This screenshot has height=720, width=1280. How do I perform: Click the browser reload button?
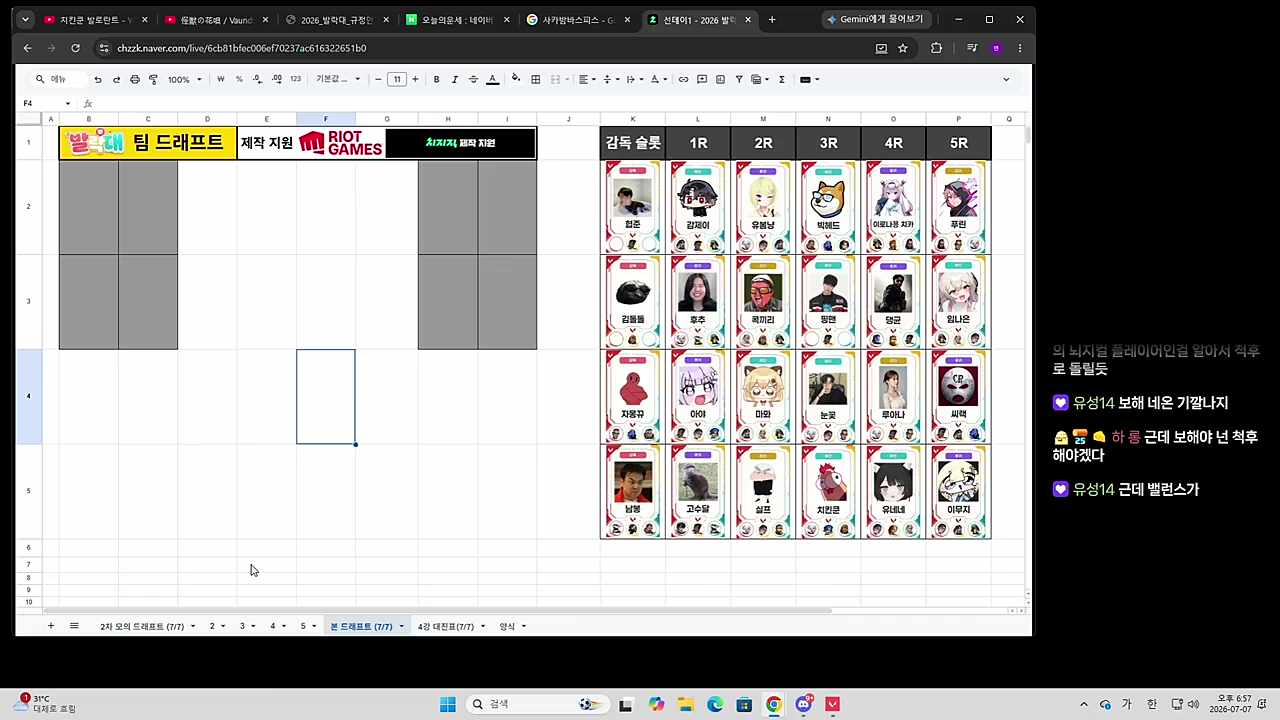click(75, 48)
